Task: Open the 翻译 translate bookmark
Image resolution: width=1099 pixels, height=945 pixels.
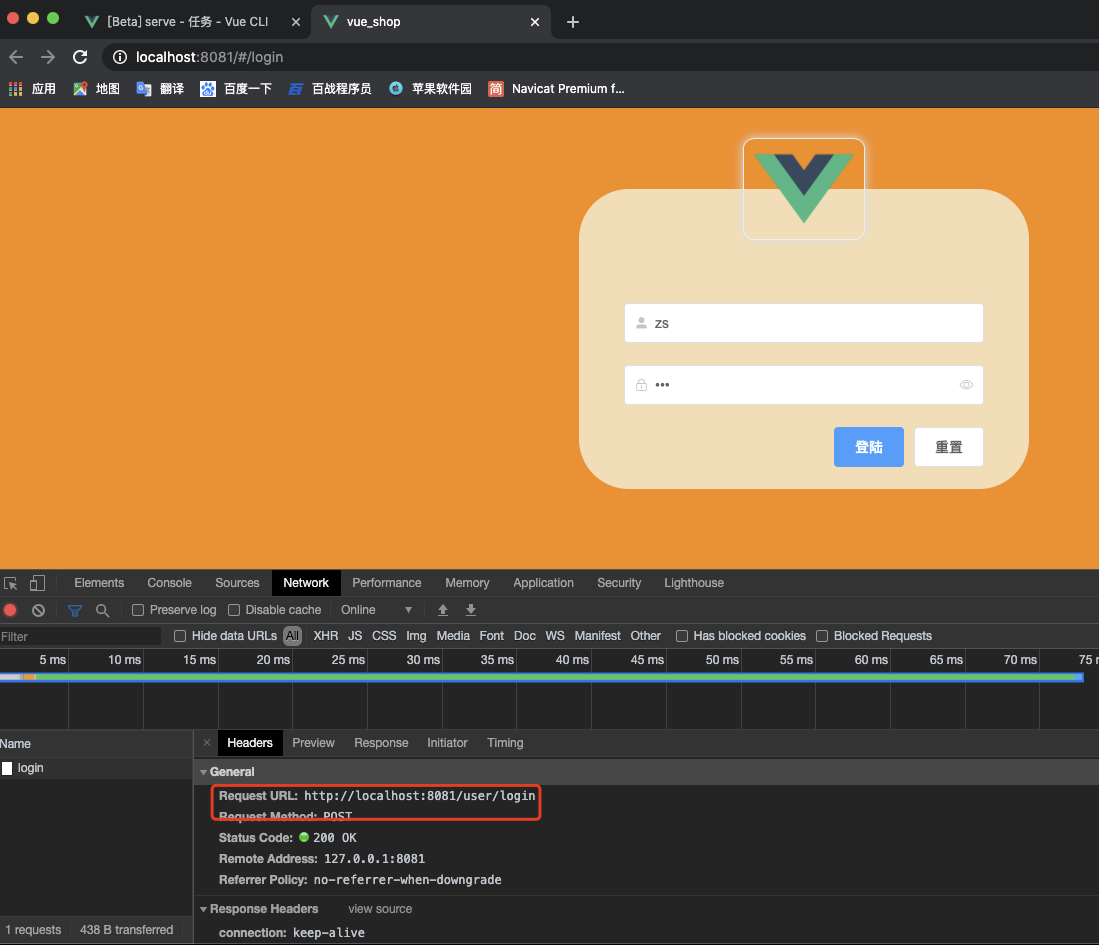Action: coord(161,89)
